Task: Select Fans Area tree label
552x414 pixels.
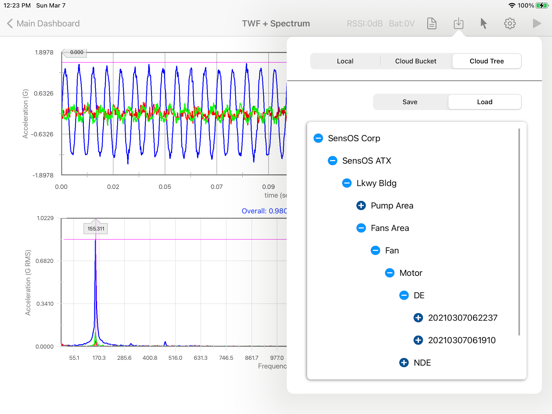Action: [x=390, y=228]
